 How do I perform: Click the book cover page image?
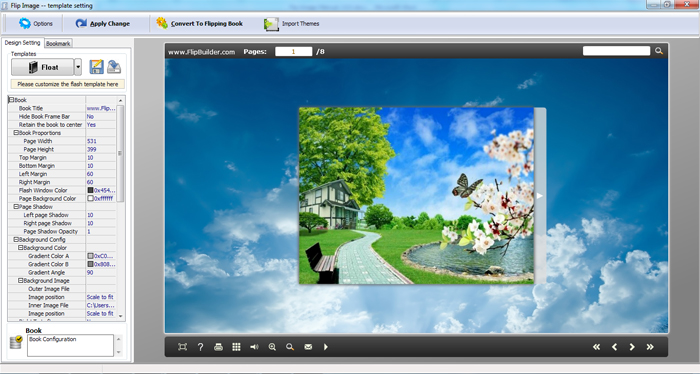[416, 195]
